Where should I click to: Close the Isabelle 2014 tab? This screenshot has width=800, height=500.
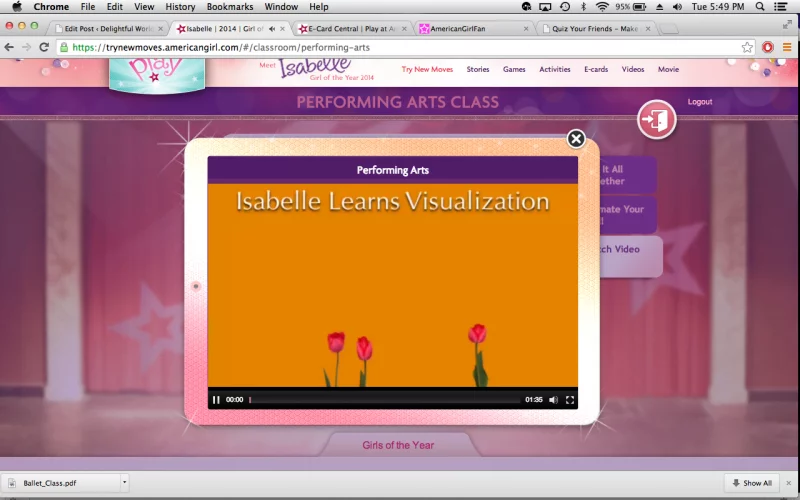point(282,29)
